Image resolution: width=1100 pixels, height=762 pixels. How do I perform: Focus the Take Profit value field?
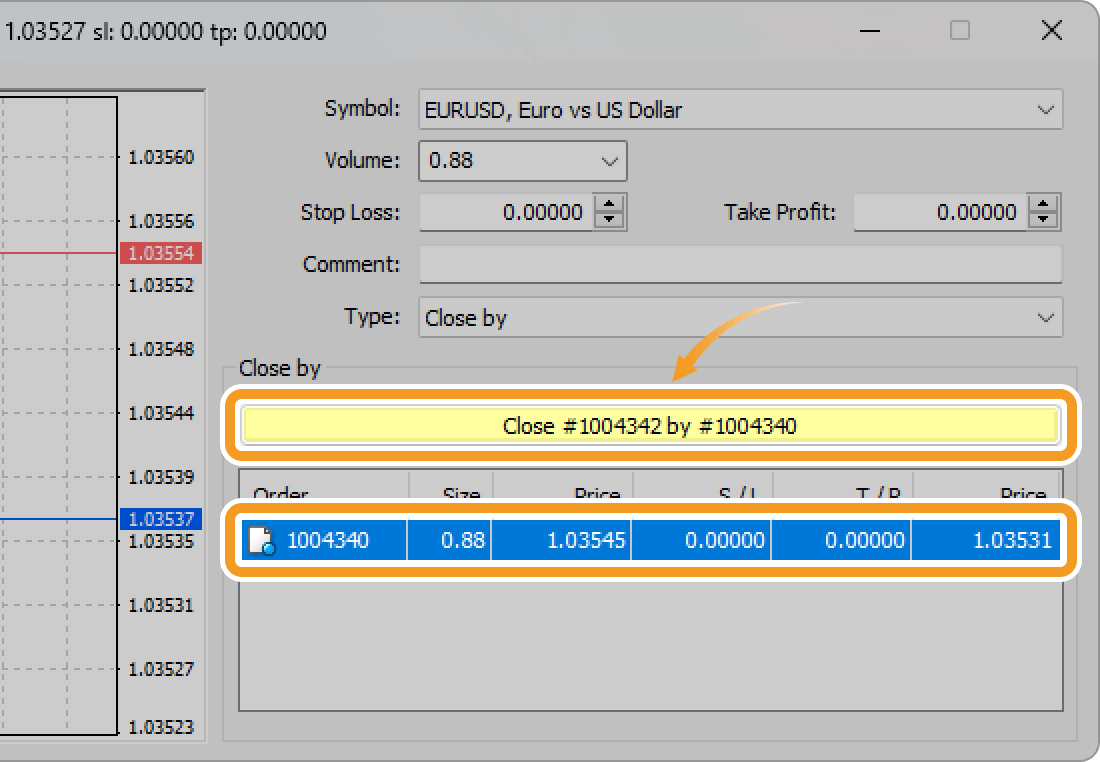click(940, 212)
